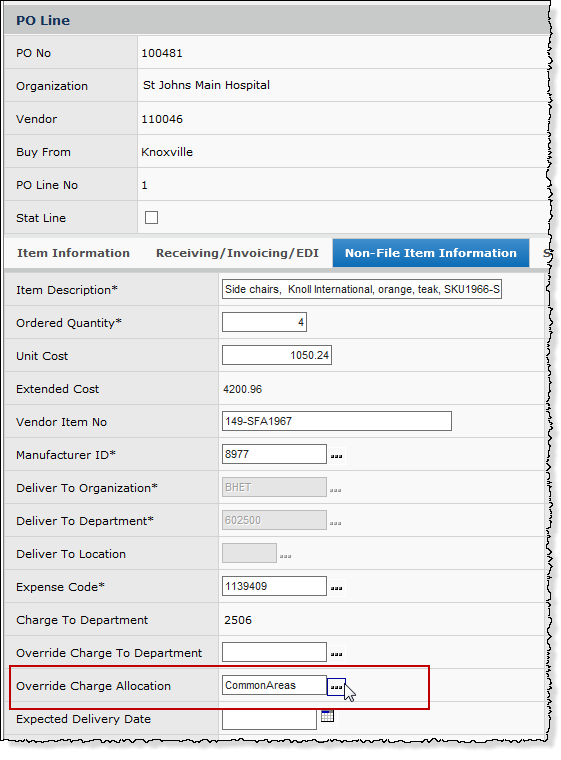This screenshot has height=760, width=561.
Task: Click the Override Charge Allocation CommonAreas field
Action: 274,685
